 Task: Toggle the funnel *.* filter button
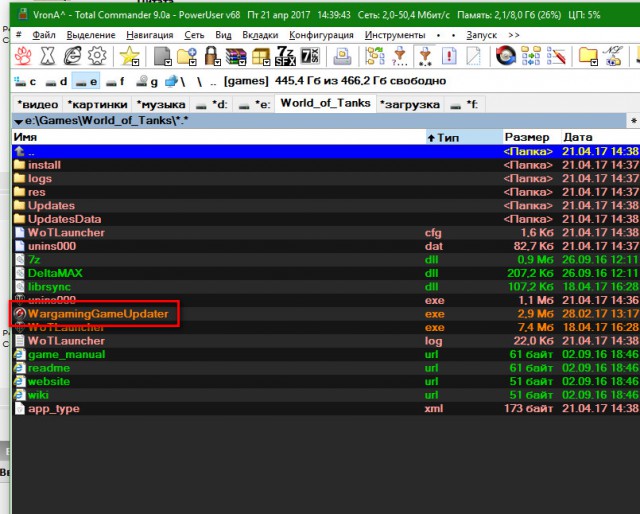pyautogui.click(x=425, y=56)
